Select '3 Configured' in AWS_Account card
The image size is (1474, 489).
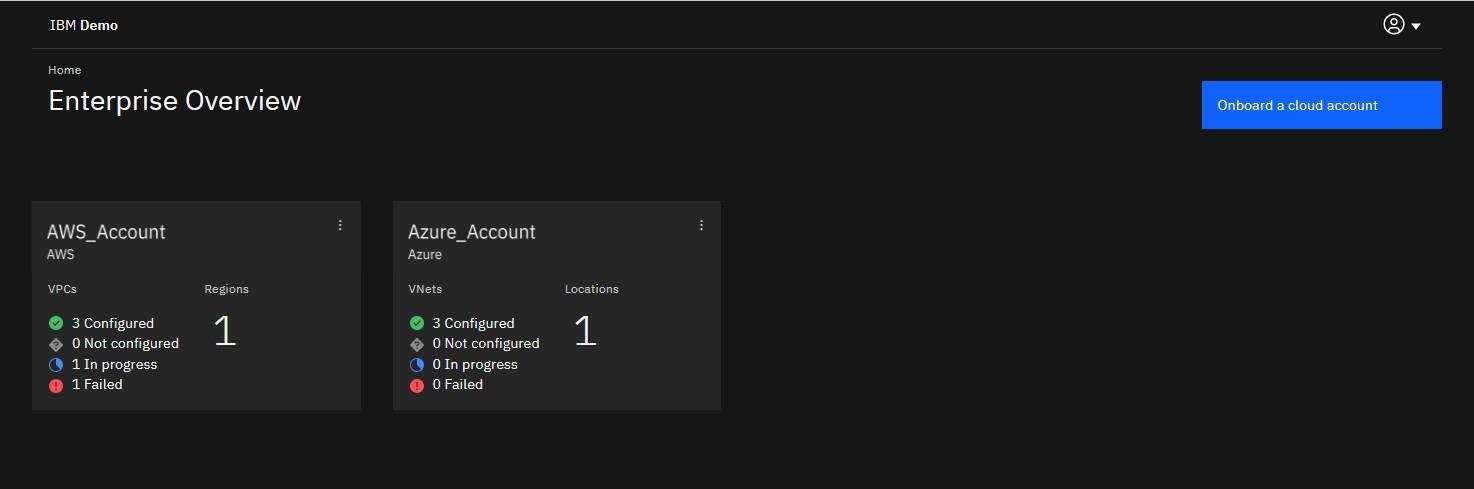pos(113,323)
